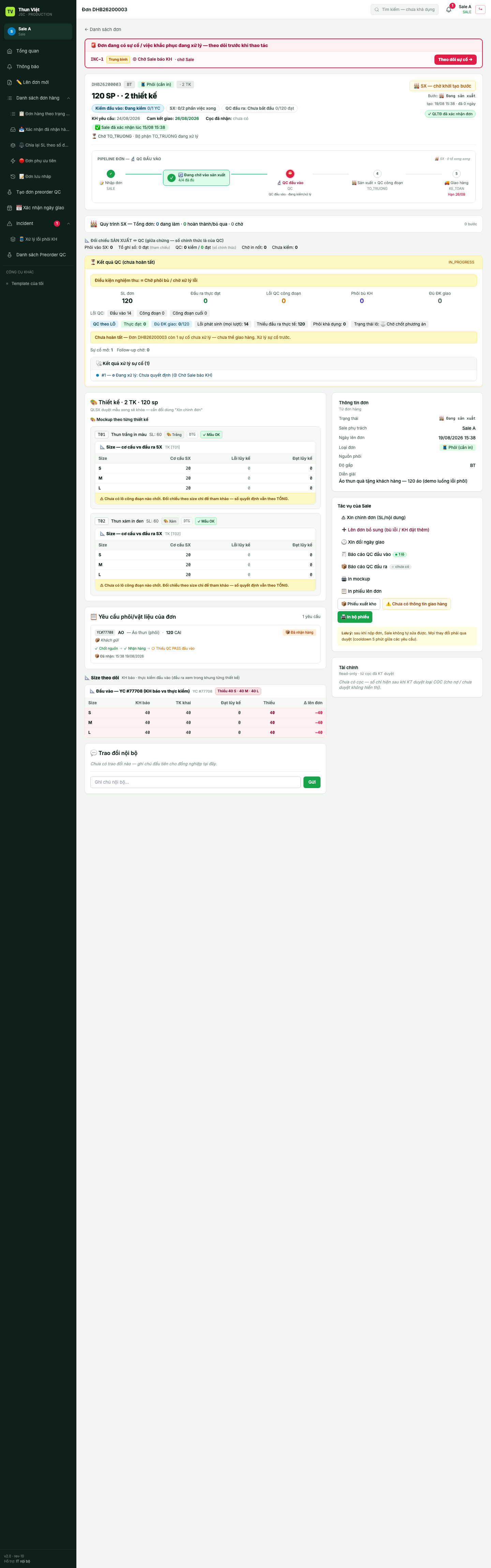
Task: Click the In bộ phiếu button
Action: pyautogui.click(x=355, y=617)
